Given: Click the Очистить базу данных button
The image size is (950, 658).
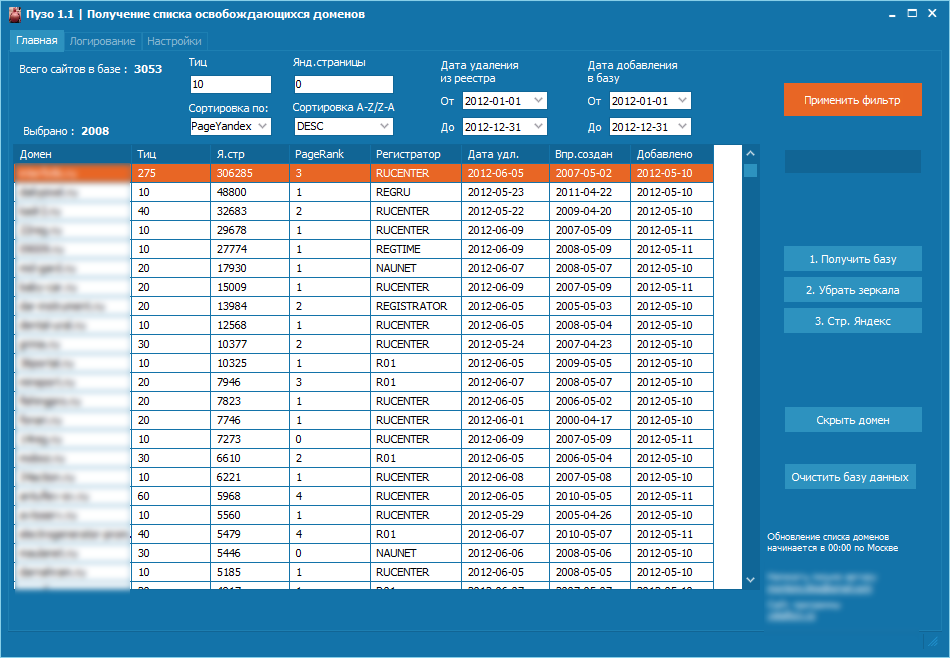Looking at the screenshot, I should click(849, 477).
